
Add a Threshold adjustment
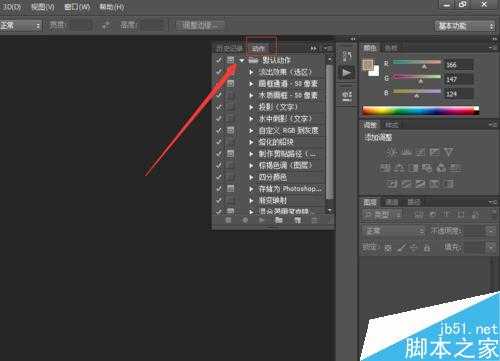tap(420, 183)
